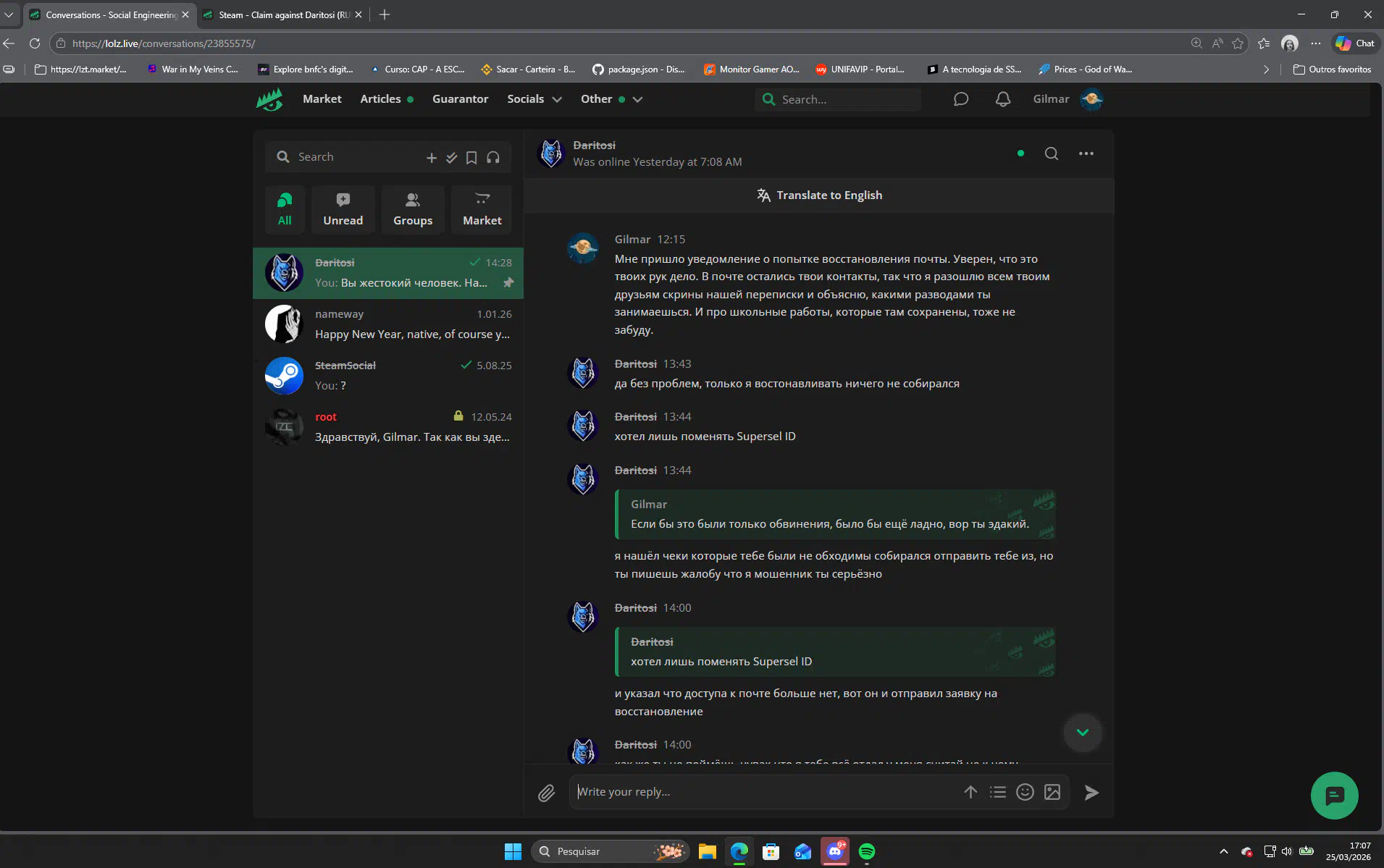Switch to the Unread conversations tab
The height and width of the screenshot is (868, 1384).
343,209
